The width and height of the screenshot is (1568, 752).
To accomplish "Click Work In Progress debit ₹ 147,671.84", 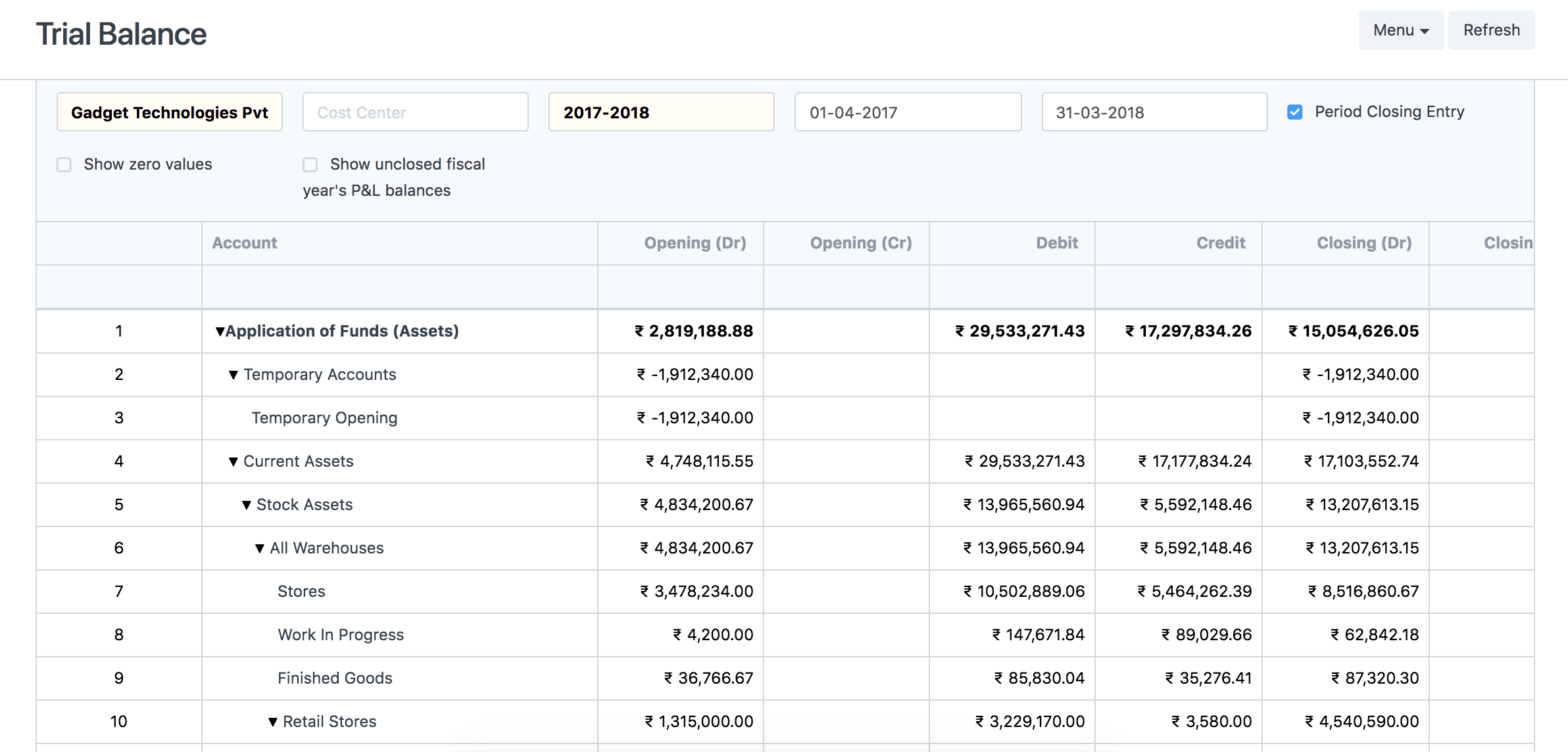I will (1039, 635).
